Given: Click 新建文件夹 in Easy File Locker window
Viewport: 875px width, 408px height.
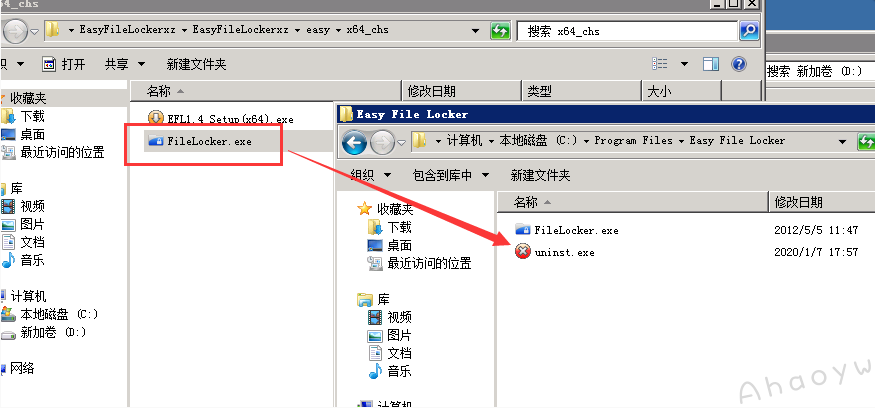Looking at the screenshot, I should tap(540, 175).
